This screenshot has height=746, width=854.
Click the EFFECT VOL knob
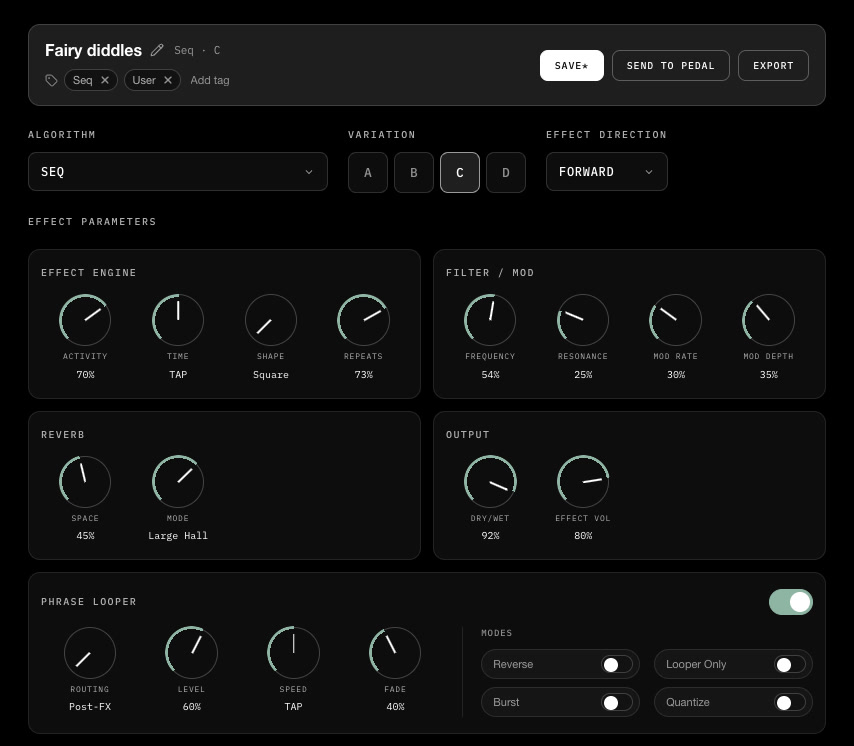pyautogui.click(x=583, y=482)
